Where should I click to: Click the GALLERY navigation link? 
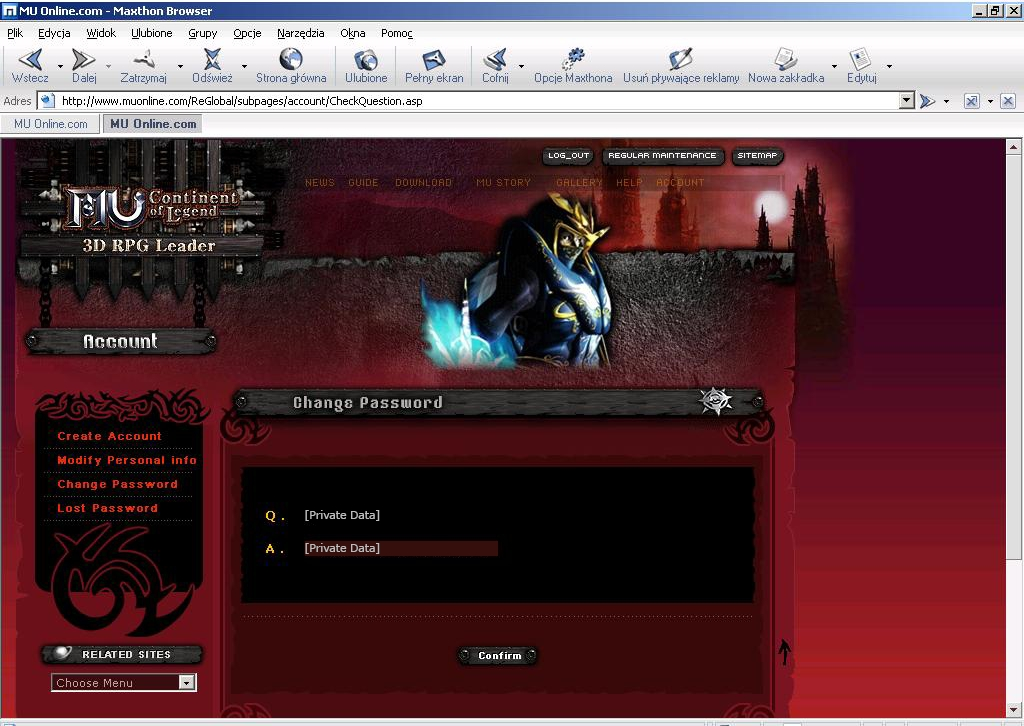click(579, 183)
